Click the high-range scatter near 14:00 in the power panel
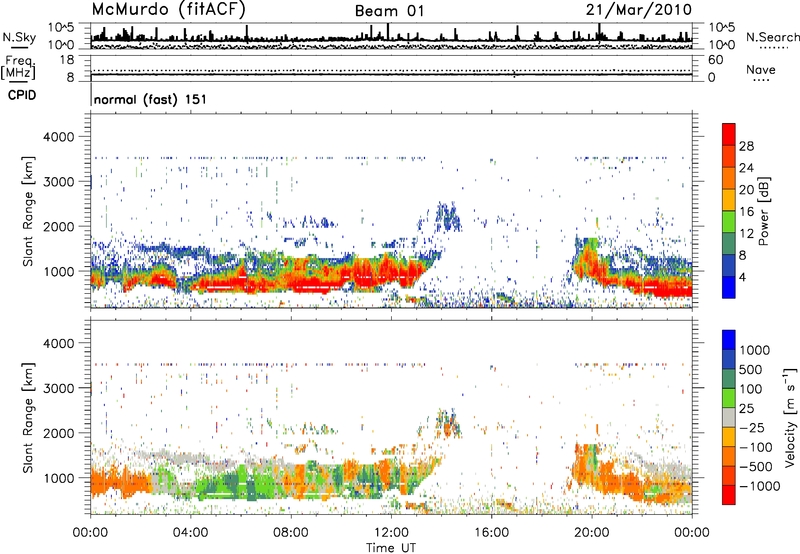800x554 pixels. click(x=447, y=216)
